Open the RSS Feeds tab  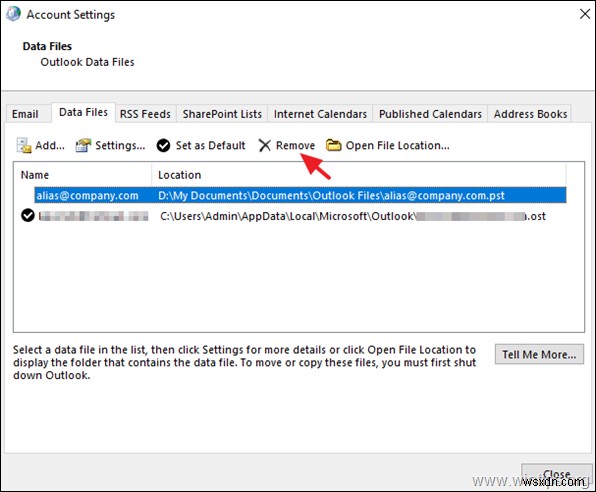point(145,114)
